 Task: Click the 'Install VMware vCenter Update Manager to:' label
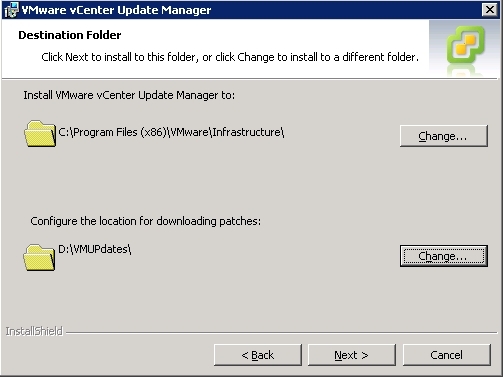(129, 95)
